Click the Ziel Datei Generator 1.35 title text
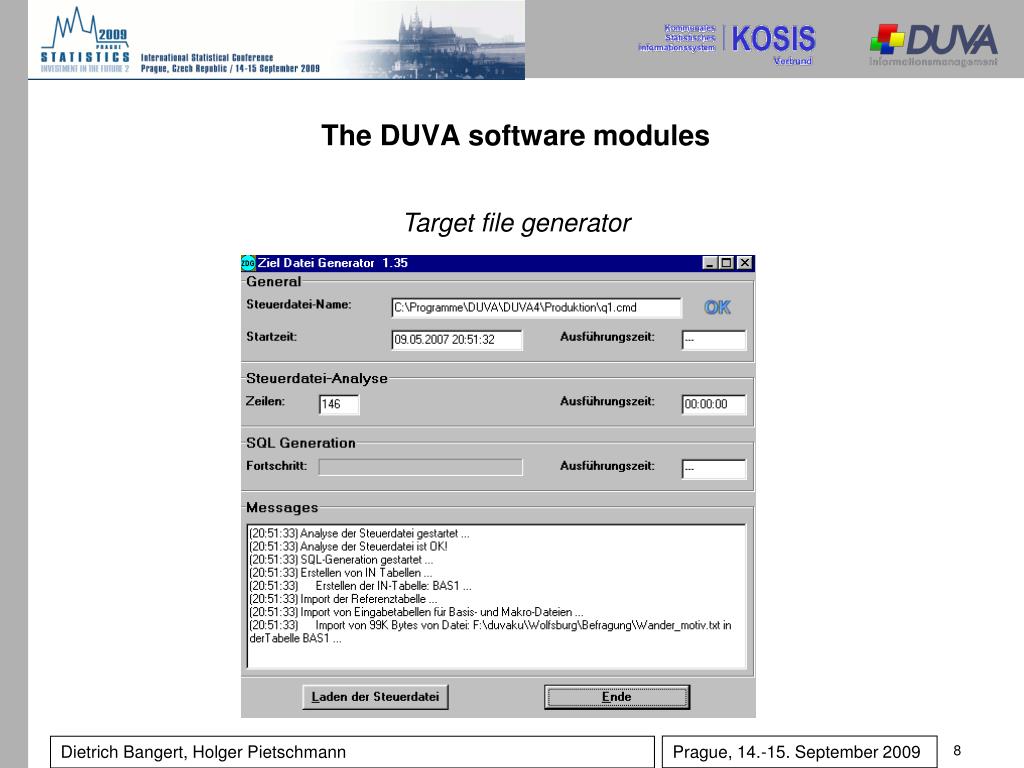The width and height of the screenshot is (1024, 768). pyautogui.click(x=332, y=263)
